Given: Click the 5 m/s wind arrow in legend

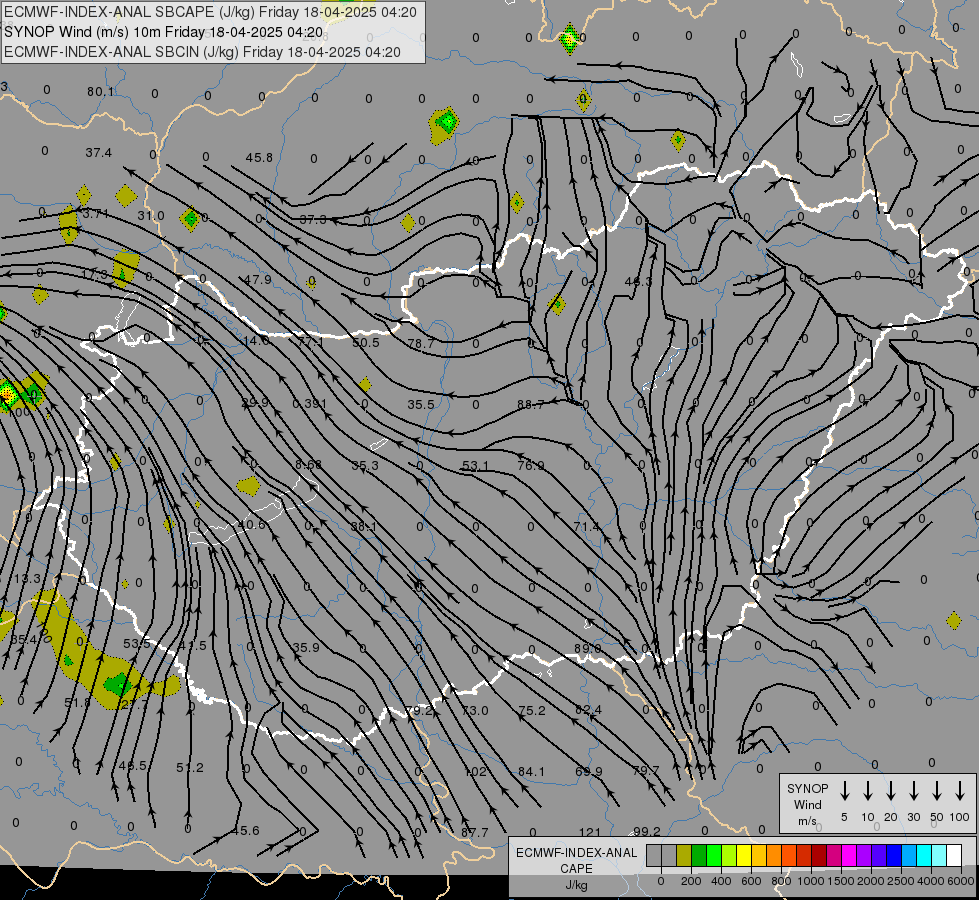Looking at the screenshot, I should 844,791.
